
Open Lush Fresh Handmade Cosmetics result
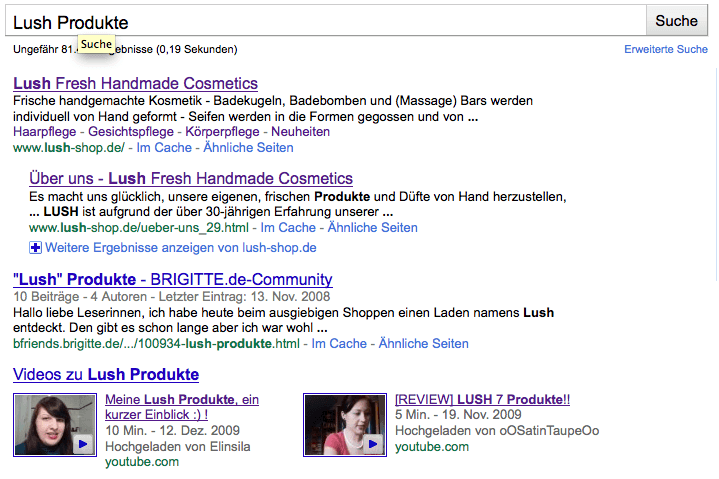click(x=135, y=83)
